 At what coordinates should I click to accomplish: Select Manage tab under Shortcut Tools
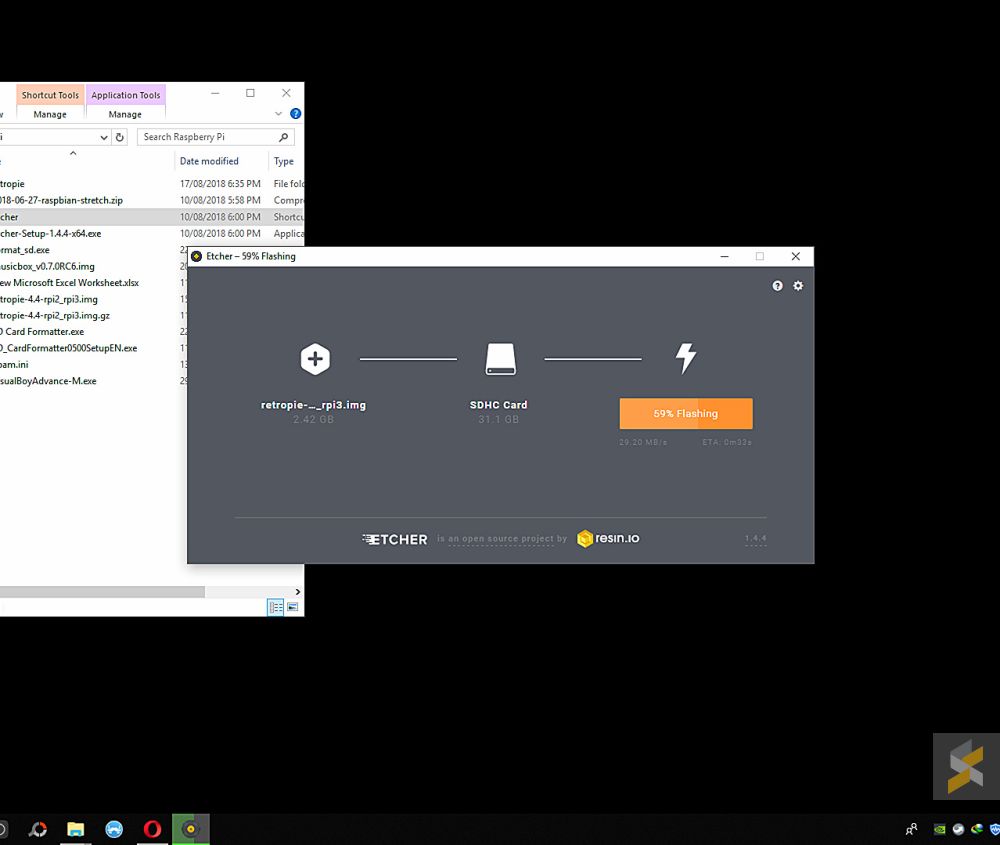50,114
